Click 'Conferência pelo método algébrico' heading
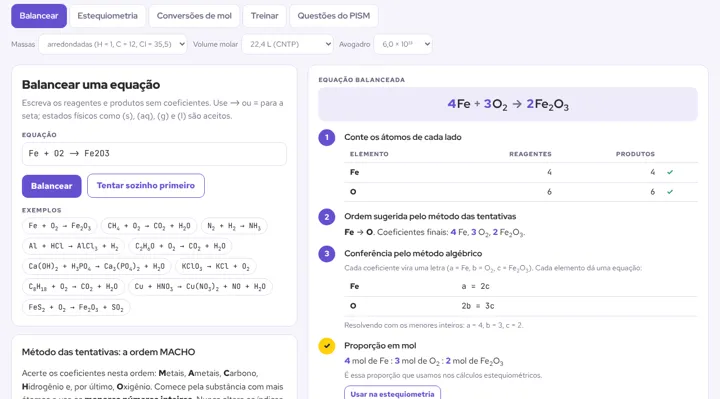Image resolution: width=720 pixels, height=399 pixels. pyautogui.click(x=413, y=253)
